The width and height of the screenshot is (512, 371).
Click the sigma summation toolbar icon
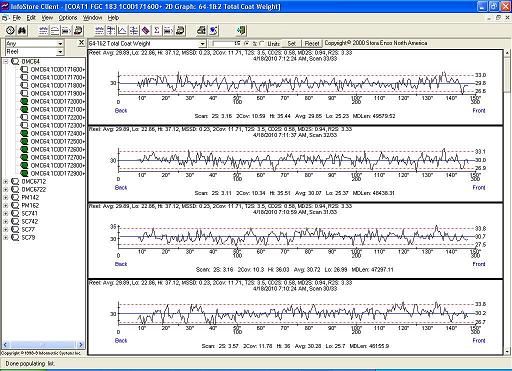tap(157, 31)
